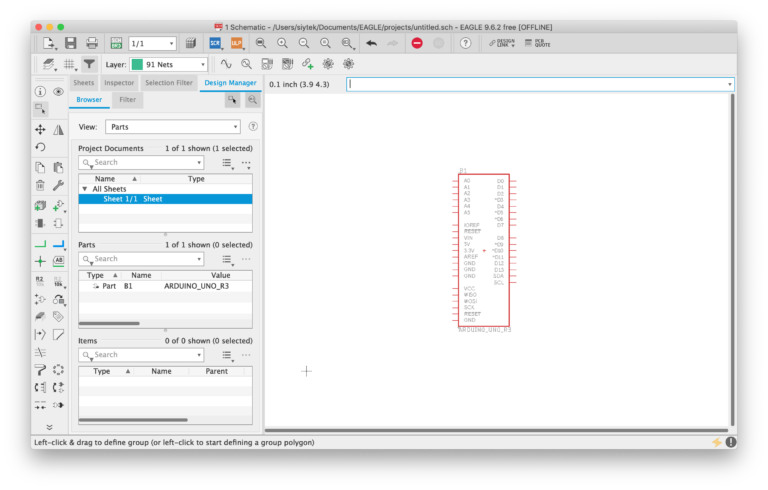The image size is (768, 490).
Task: Toggle the Show eye tool
Action: click(x=58, y=92)
